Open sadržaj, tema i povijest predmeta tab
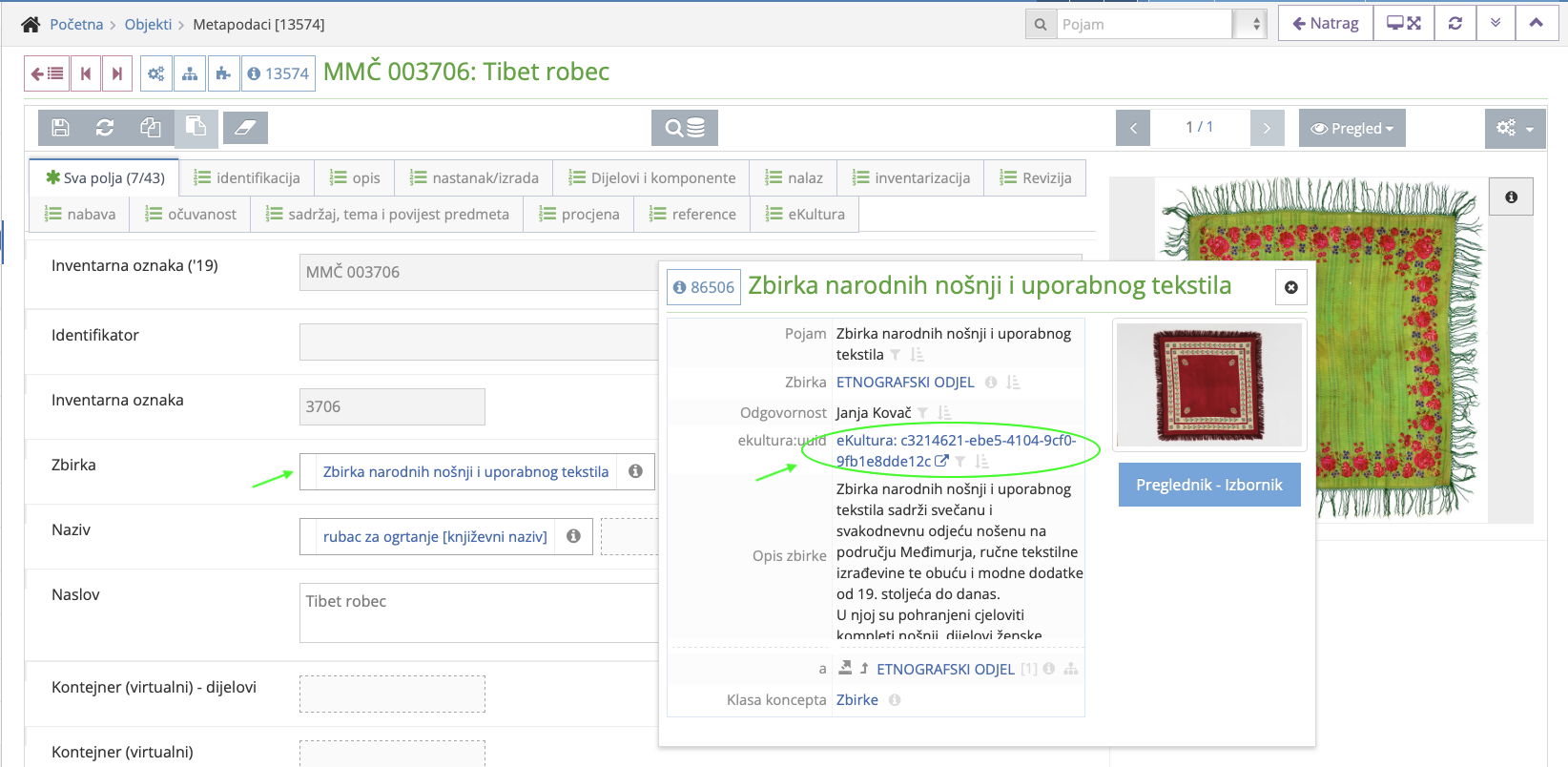 pos(387,214)
